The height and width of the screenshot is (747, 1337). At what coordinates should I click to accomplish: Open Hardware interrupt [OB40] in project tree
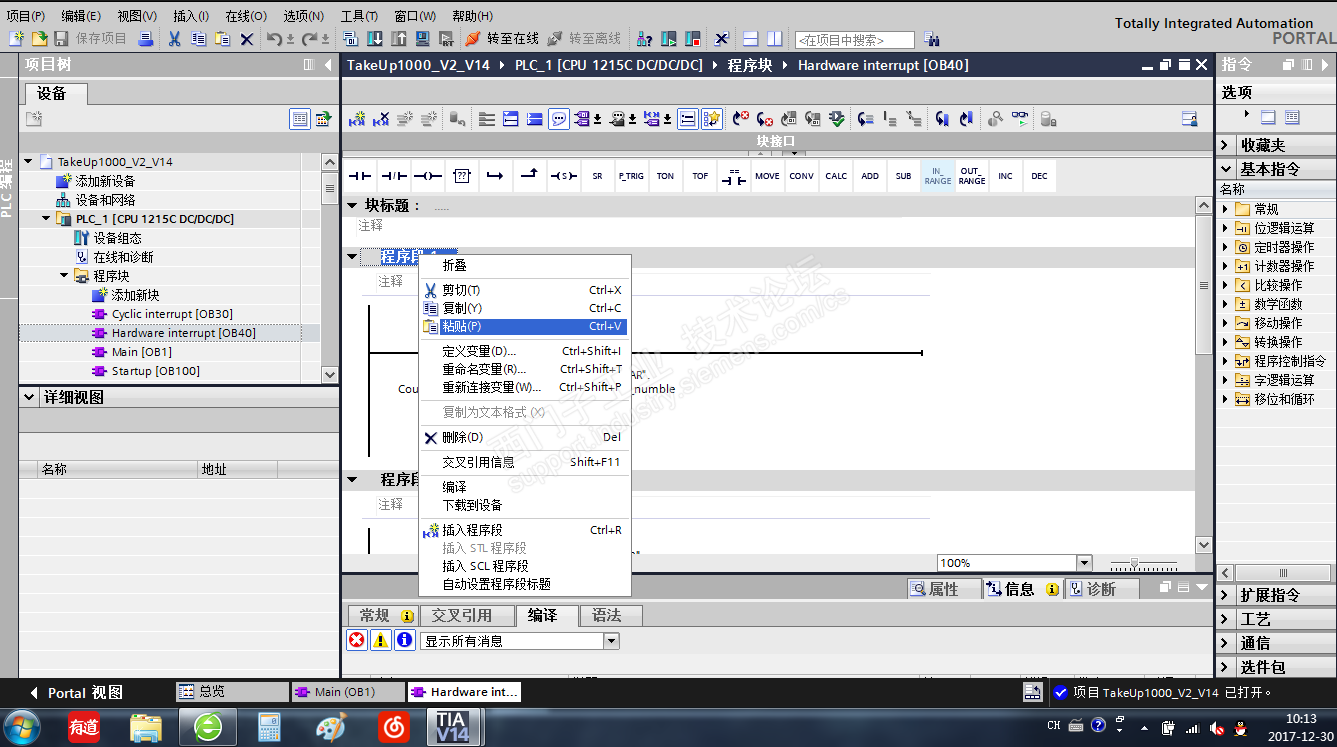183,333
